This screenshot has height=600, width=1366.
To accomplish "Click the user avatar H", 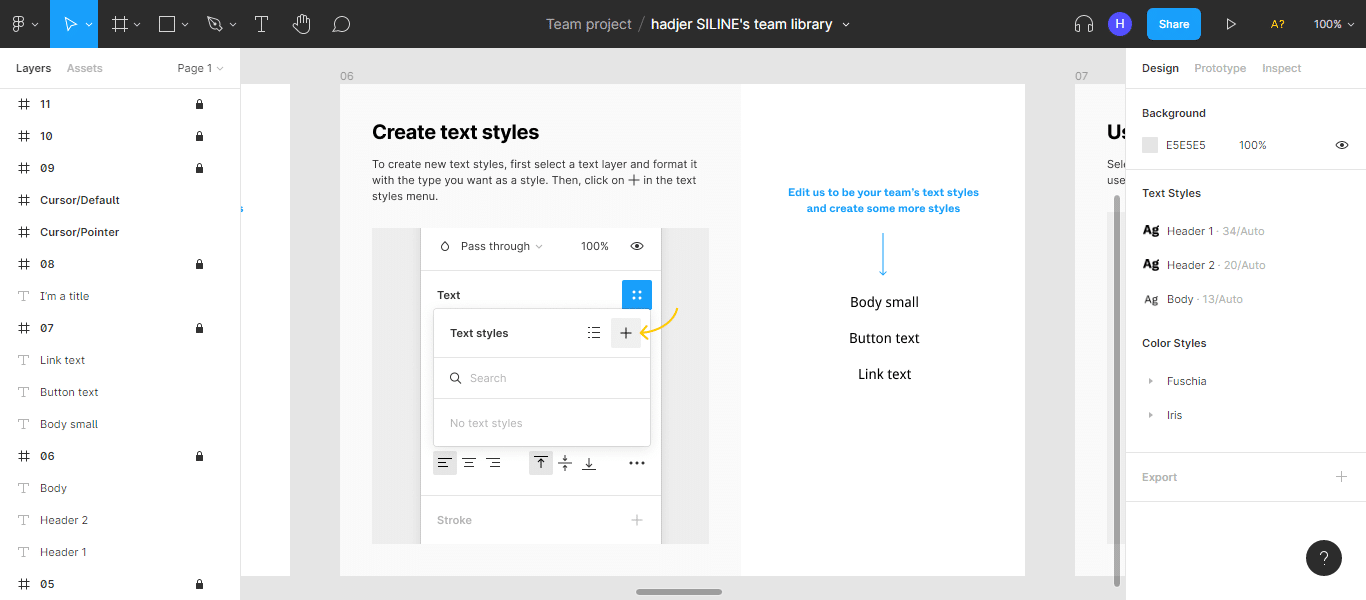I will [1120, 24].
